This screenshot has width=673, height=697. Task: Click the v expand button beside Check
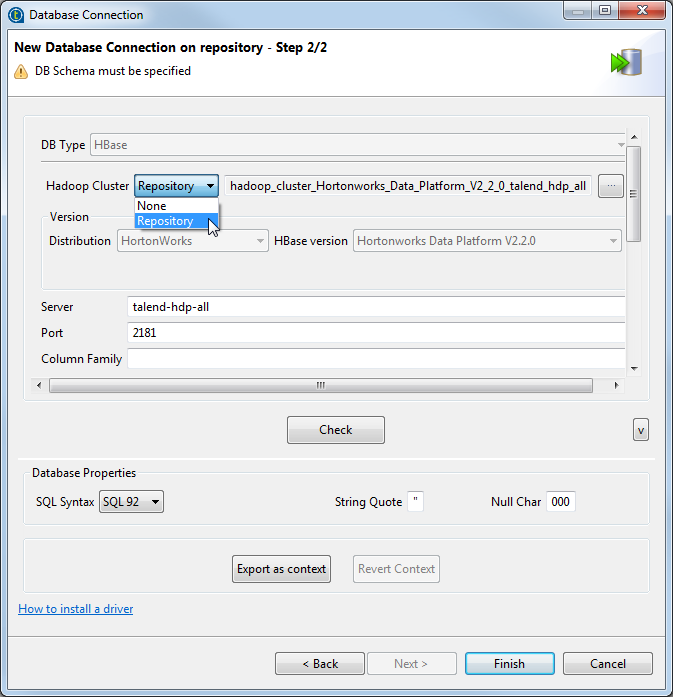pyautogui.click(x=641, y=430)
